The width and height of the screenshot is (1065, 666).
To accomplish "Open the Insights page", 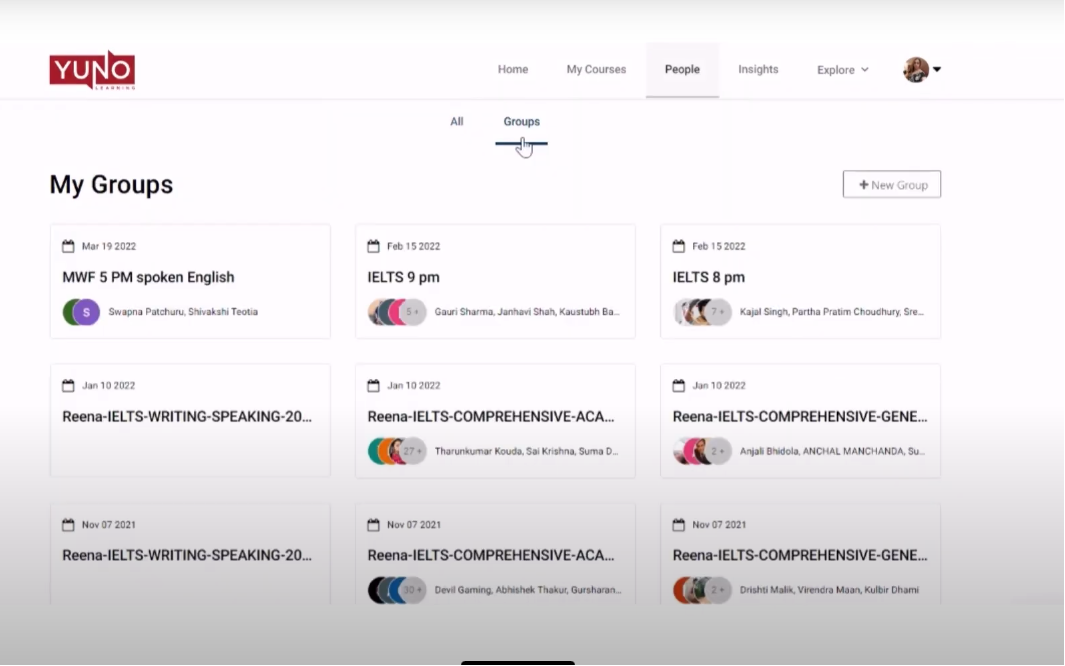I will point(758,70).
